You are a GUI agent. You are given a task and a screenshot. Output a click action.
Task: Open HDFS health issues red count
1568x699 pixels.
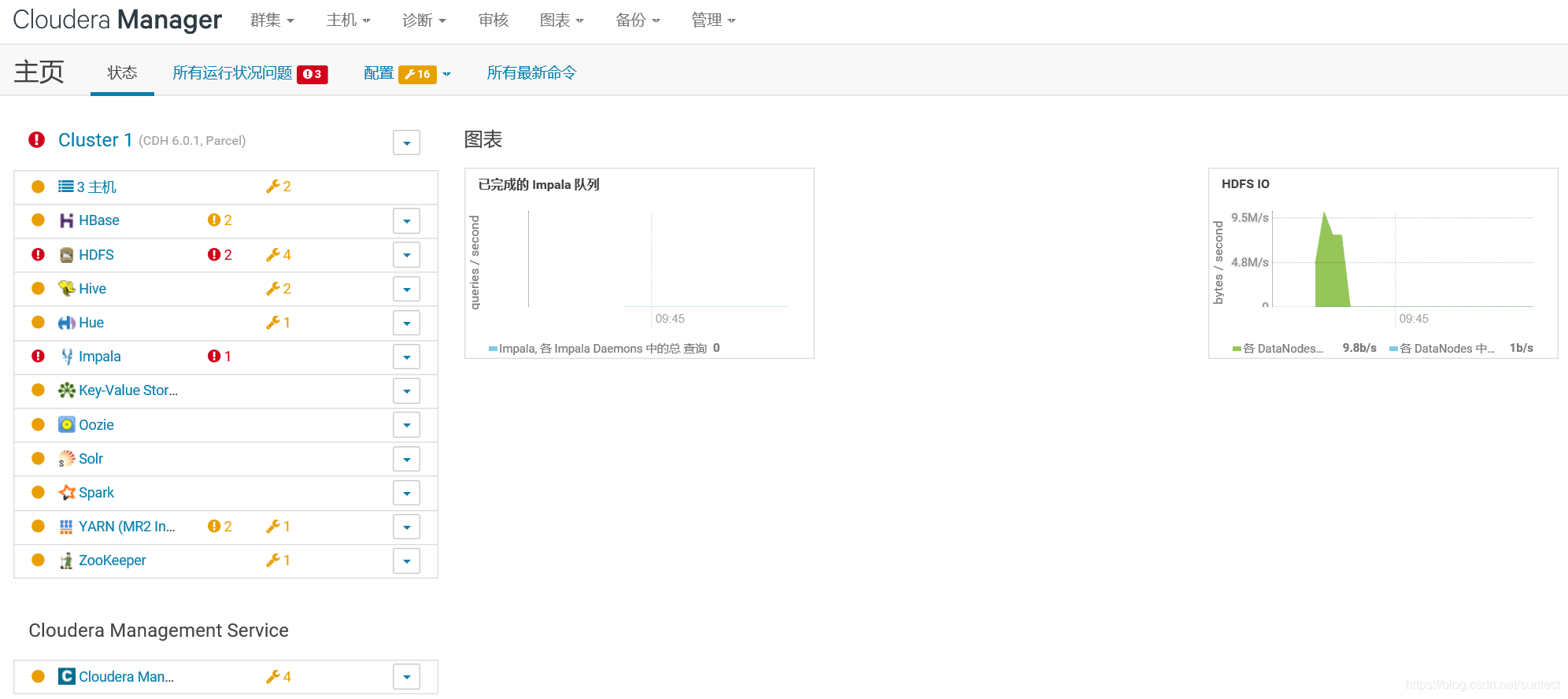point(220,255)
